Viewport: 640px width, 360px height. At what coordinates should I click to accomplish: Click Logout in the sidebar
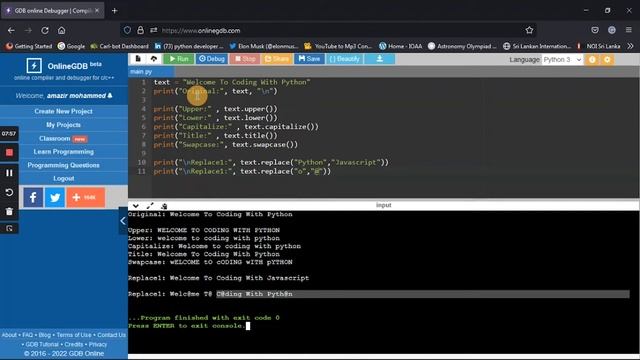(63, 178)
